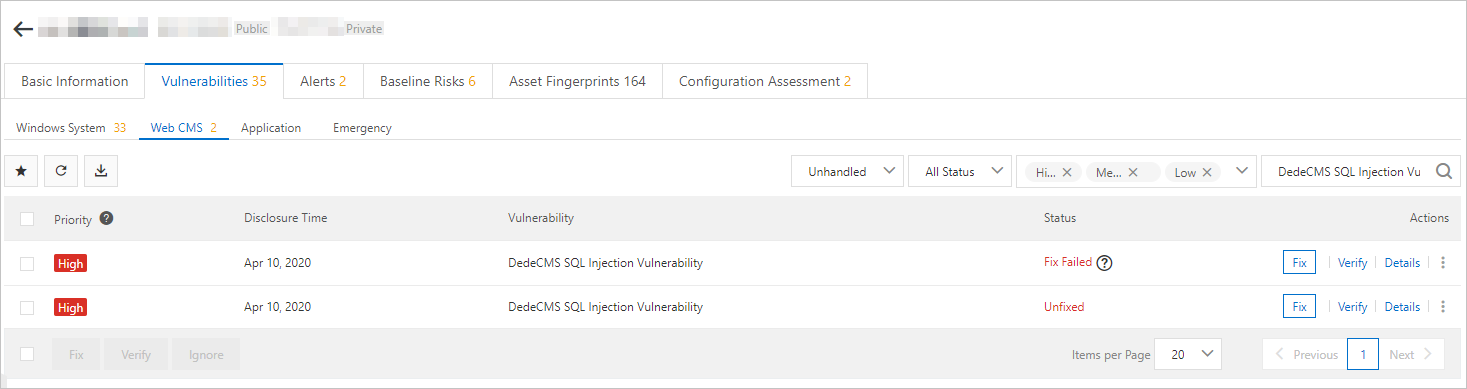Screen dimensions: 1467x389
Task: Open Details link for Fix Failed row
Action: tap(1402, 263)
